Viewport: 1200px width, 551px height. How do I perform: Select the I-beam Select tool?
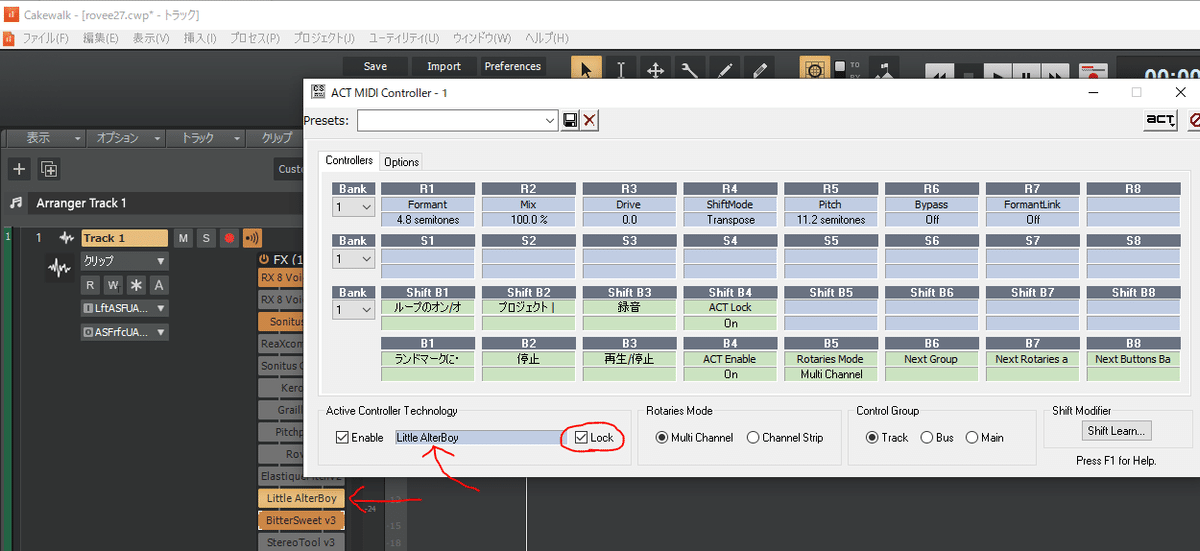pyautogui.click(x=621, y=70)
